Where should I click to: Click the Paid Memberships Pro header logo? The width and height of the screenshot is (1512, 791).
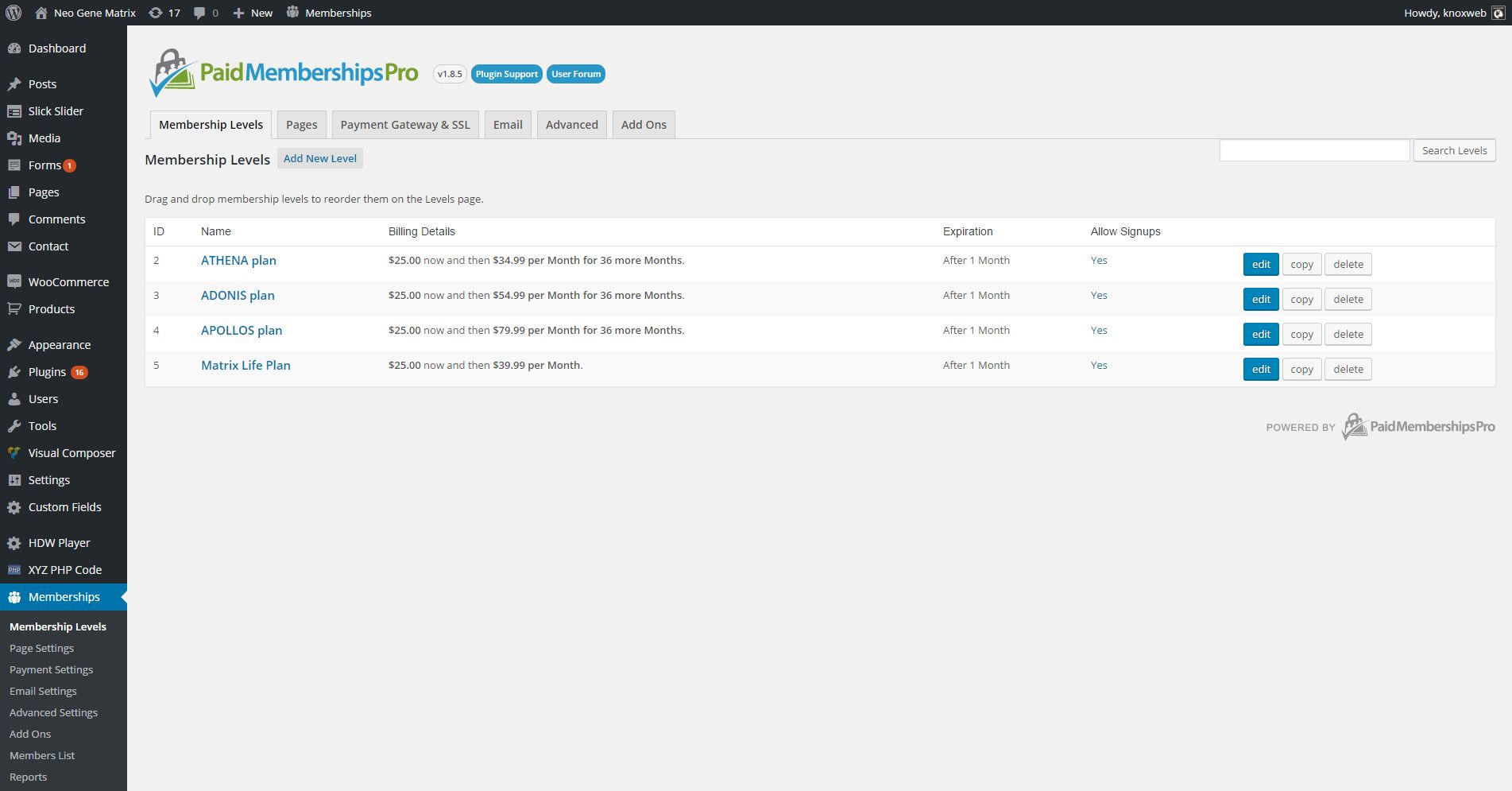click(284, 73)
